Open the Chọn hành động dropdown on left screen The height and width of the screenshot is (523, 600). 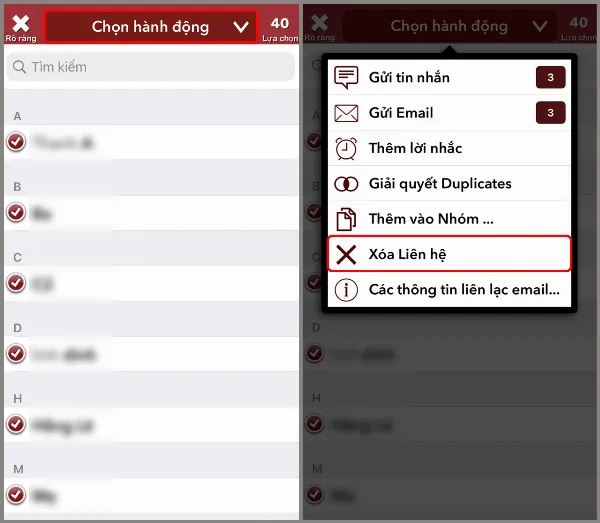click(x=151, y=26)
